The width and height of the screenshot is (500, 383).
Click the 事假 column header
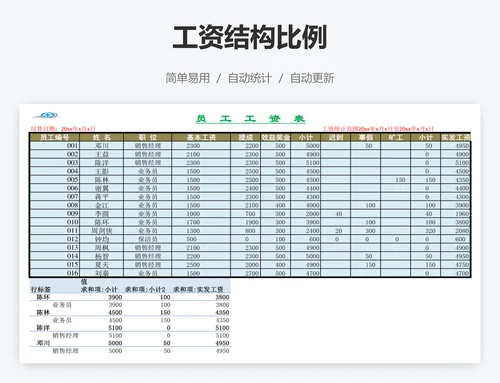365,137
